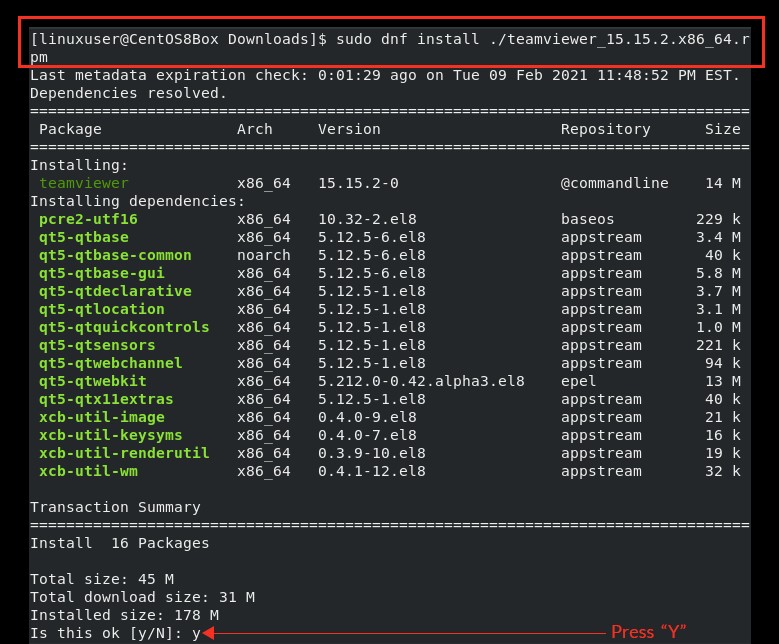Click the pcre2-utf16 dependency entry
This screenshot has height=644, width=779.
[x=88, y=219]
